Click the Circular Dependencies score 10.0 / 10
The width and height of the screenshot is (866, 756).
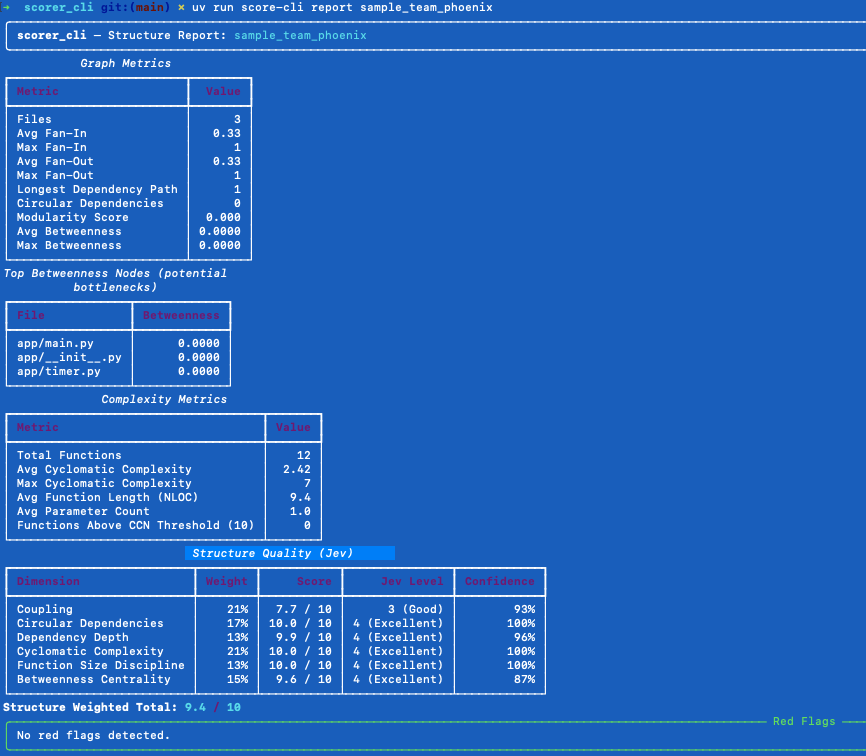tap(300, 623)
